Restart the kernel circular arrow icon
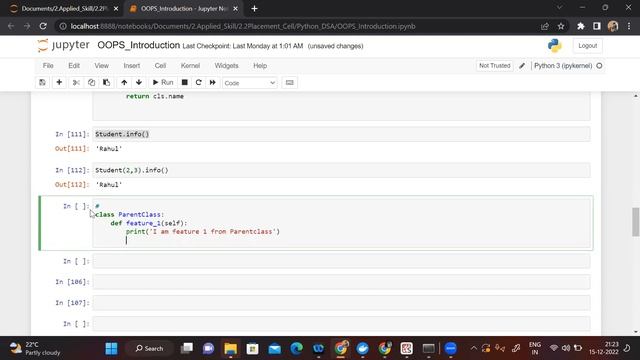The height and width of the screenshot is (360, 640). (198, 82)
